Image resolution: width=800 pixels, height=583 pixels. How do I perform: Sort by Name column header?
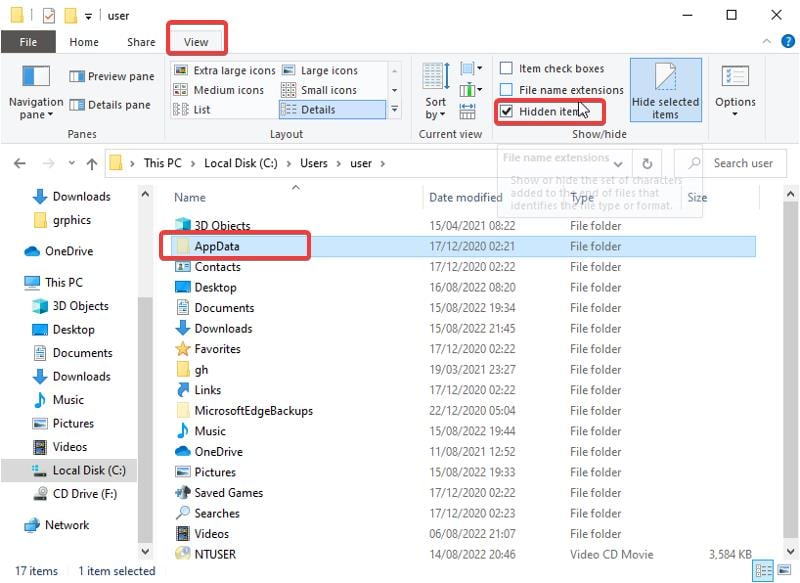(189, 197)
